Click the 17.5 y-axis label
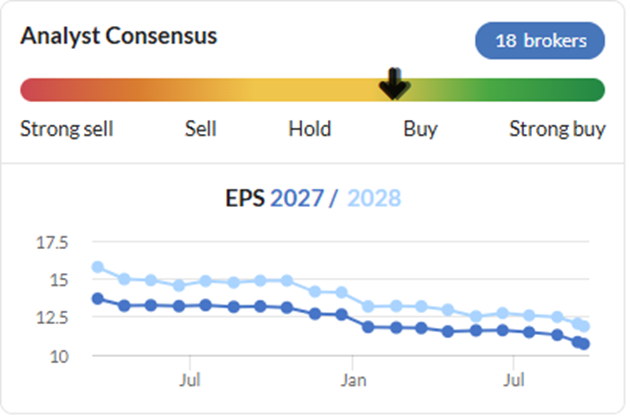 click(52, 243)
